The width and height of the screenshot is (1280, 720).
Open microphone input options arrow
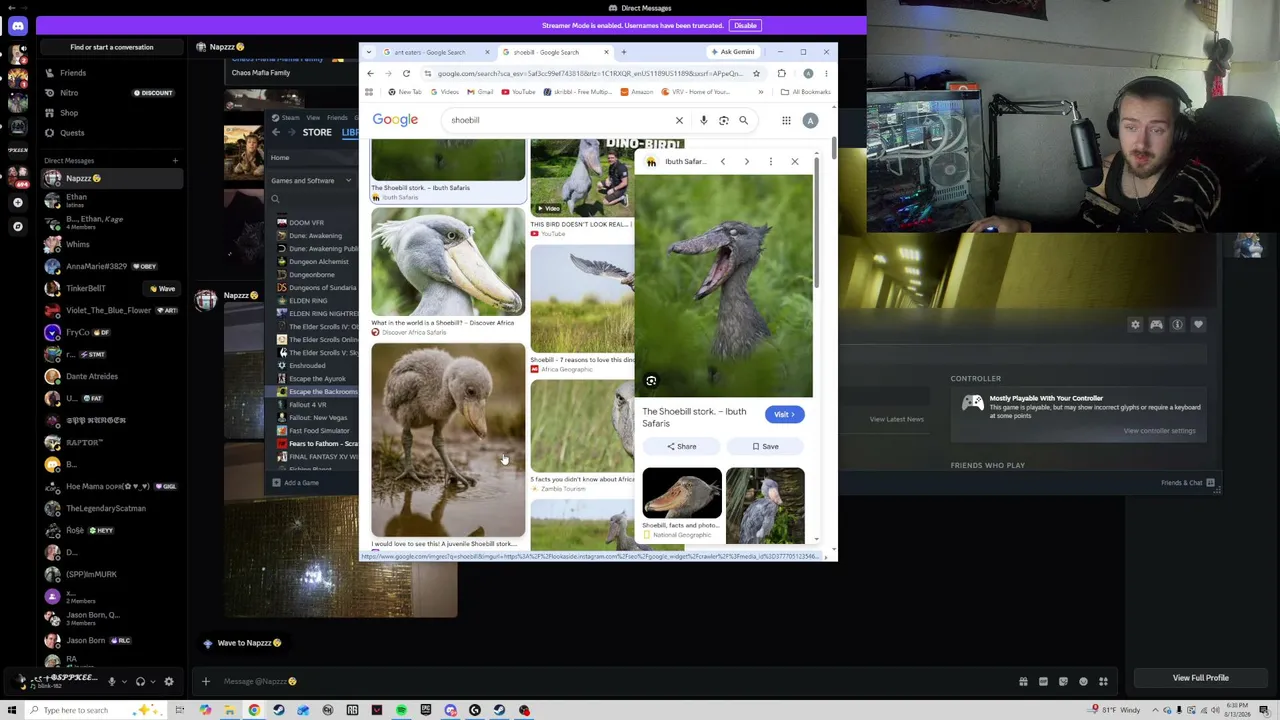(122, 681)
